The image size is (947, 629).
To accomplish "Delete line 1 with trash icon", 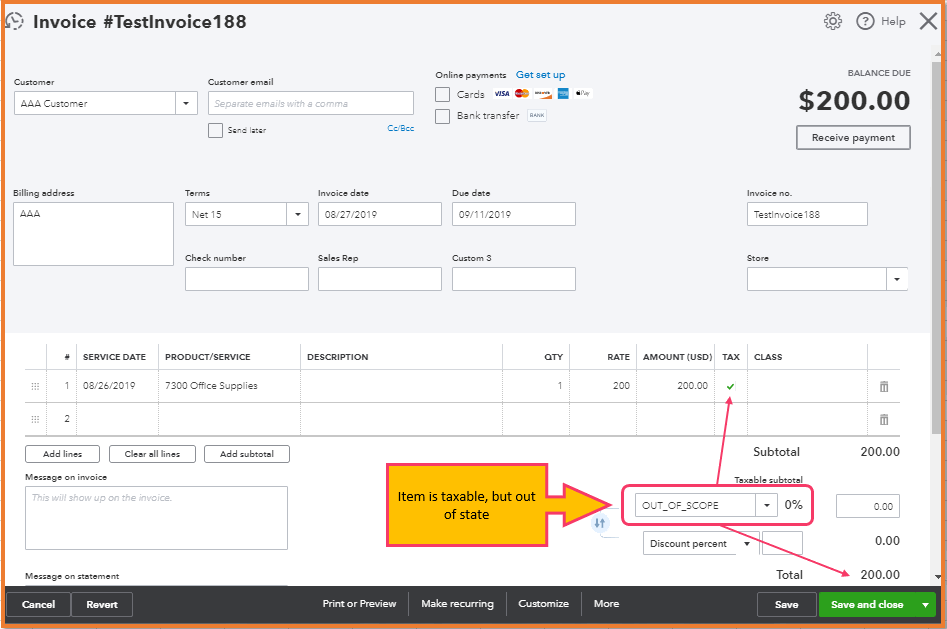I will [x=883, y=386].
